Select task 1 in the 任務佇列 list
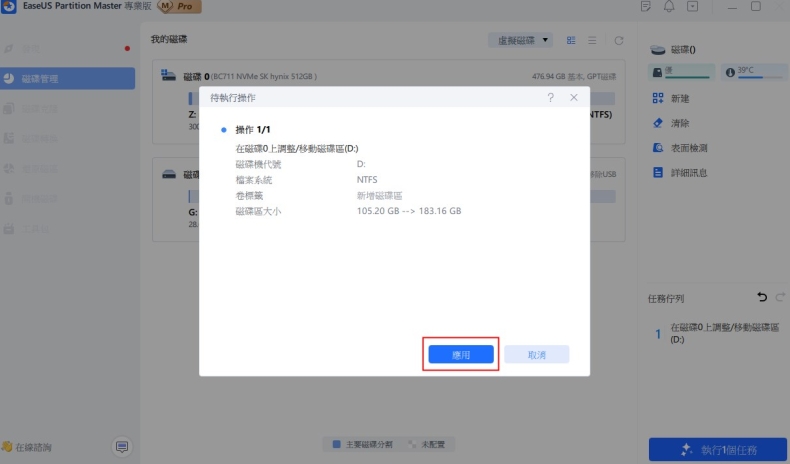Screen dimensions: 790x464 coord(717,333)
